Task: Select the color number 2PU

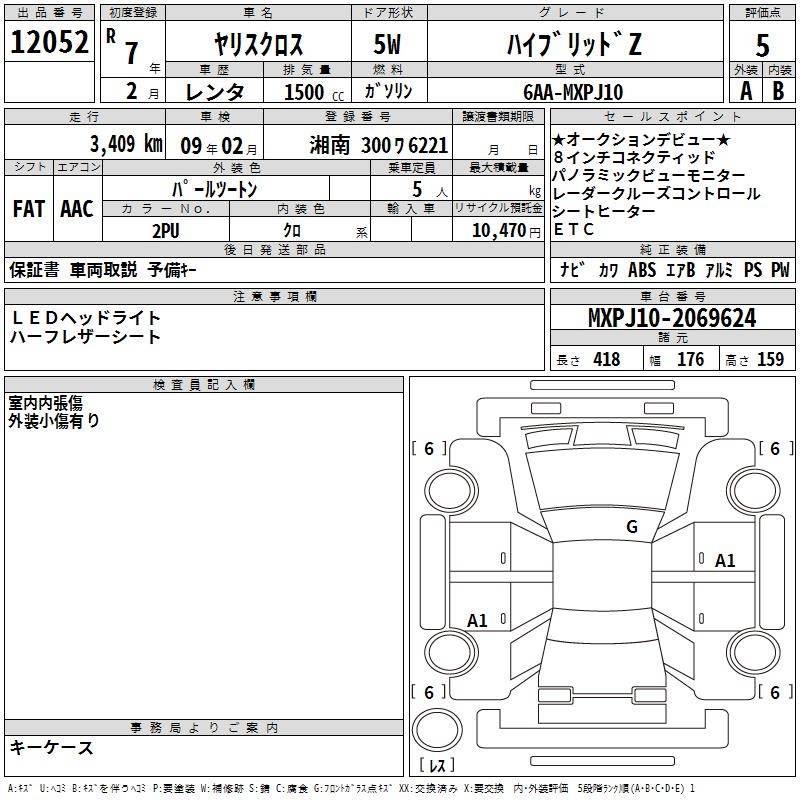Action: [x=165, y=231]
